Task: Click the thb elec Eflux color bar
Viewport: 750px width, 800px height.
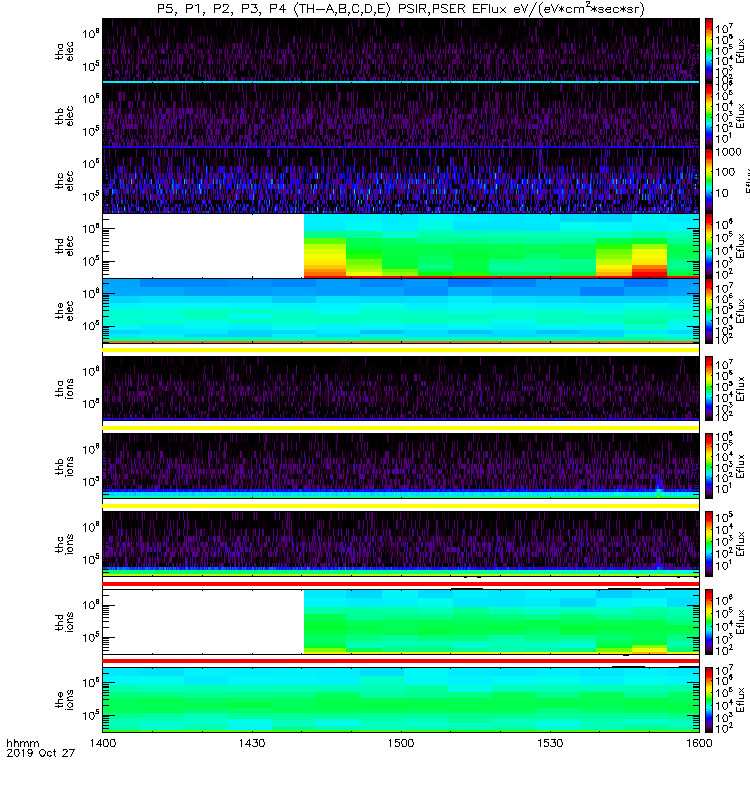Action: pos(709,115)
